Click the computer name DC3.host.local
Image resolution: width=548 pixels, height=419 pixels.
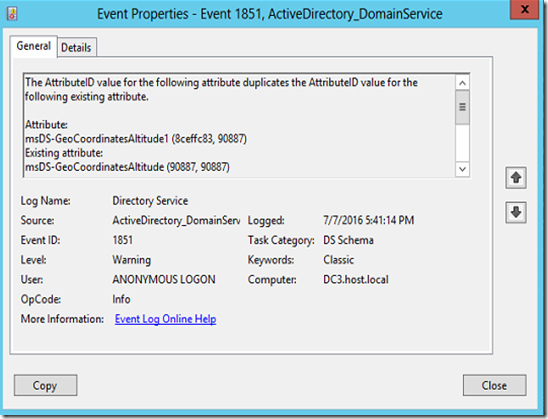click(x=356, y=280)
